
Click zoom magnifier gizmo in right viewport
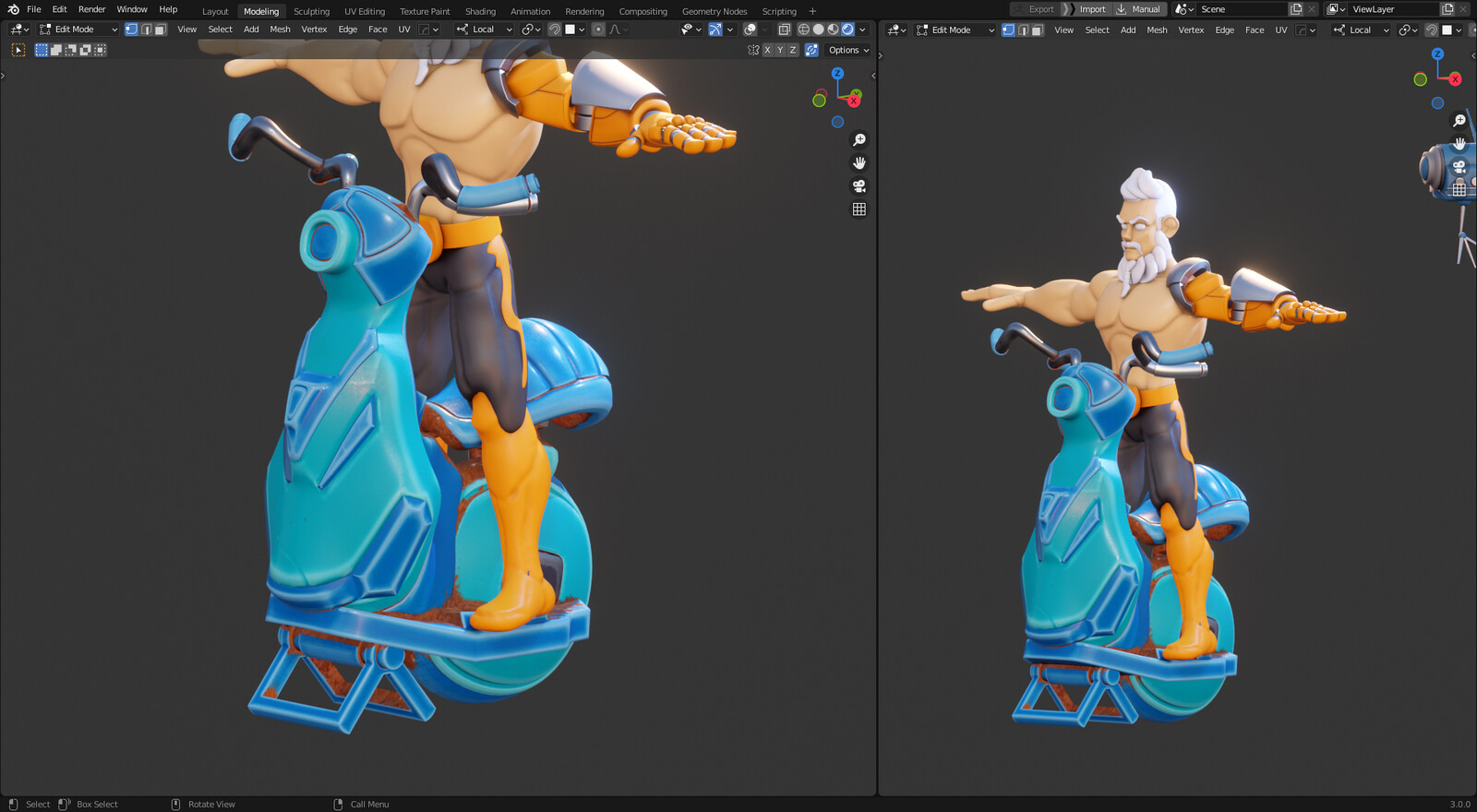pyautogui.click(x=1459, y=120)
